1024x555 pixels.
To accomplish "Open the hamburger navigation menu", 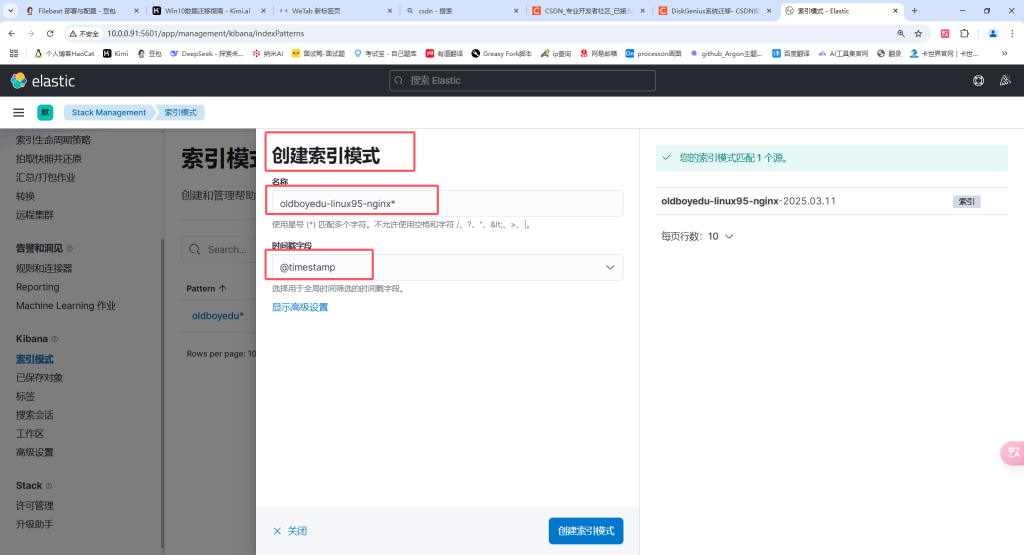I will [18, 113].
